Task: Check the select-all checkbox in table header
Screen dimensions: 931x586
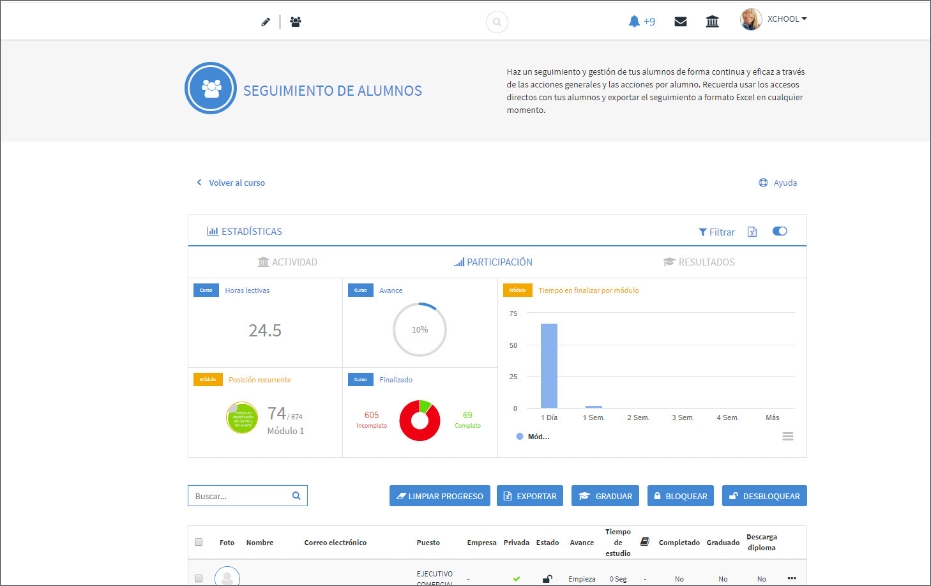Action: 199,542
